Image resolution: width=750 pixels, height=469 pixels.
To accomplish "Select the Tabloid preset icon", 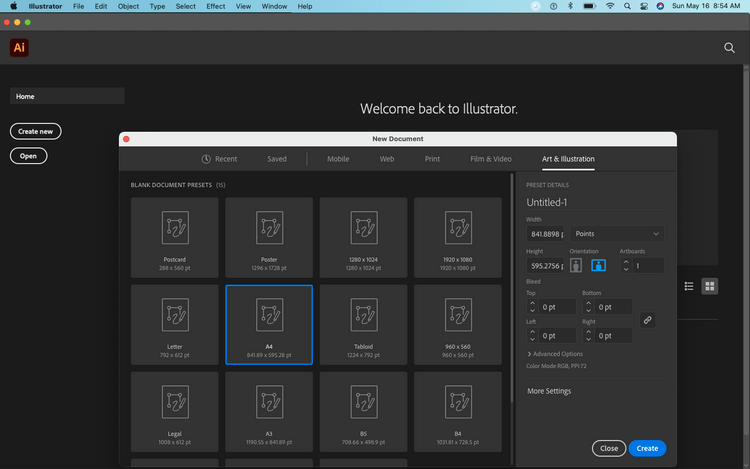I will (363, 314).
